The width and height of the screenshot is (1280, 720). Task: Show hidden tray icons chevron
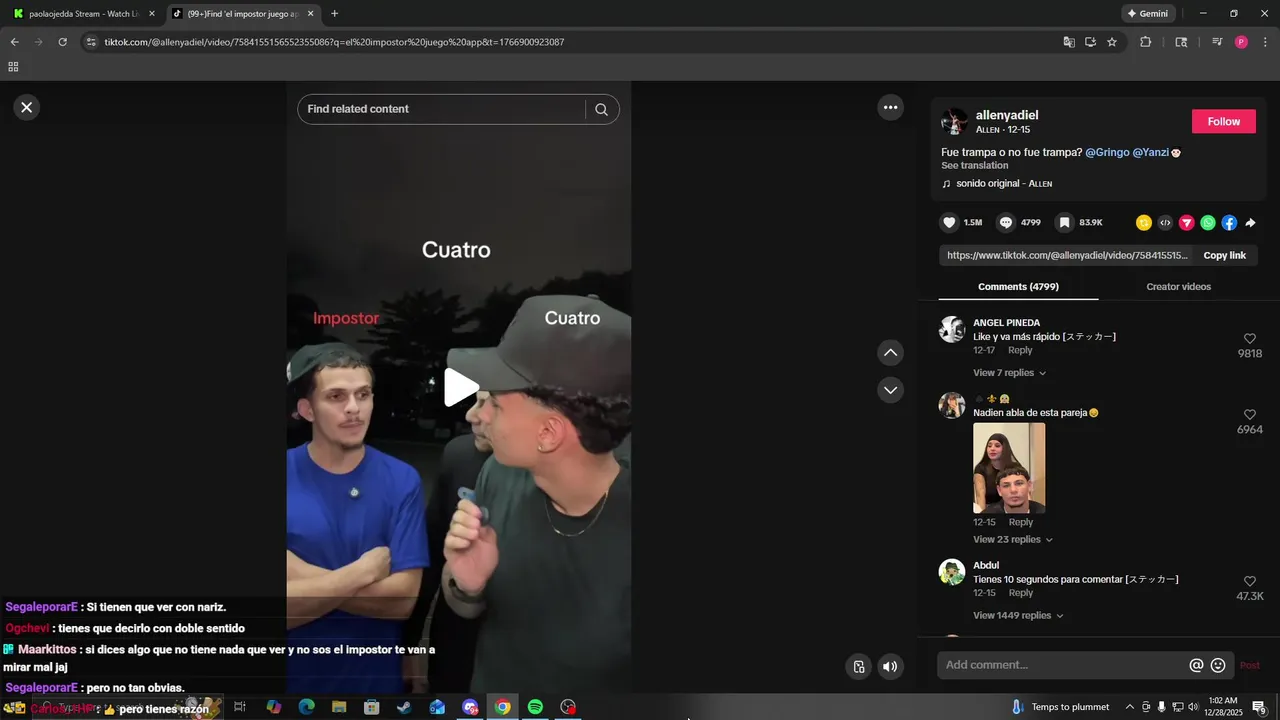[1130, 707]
